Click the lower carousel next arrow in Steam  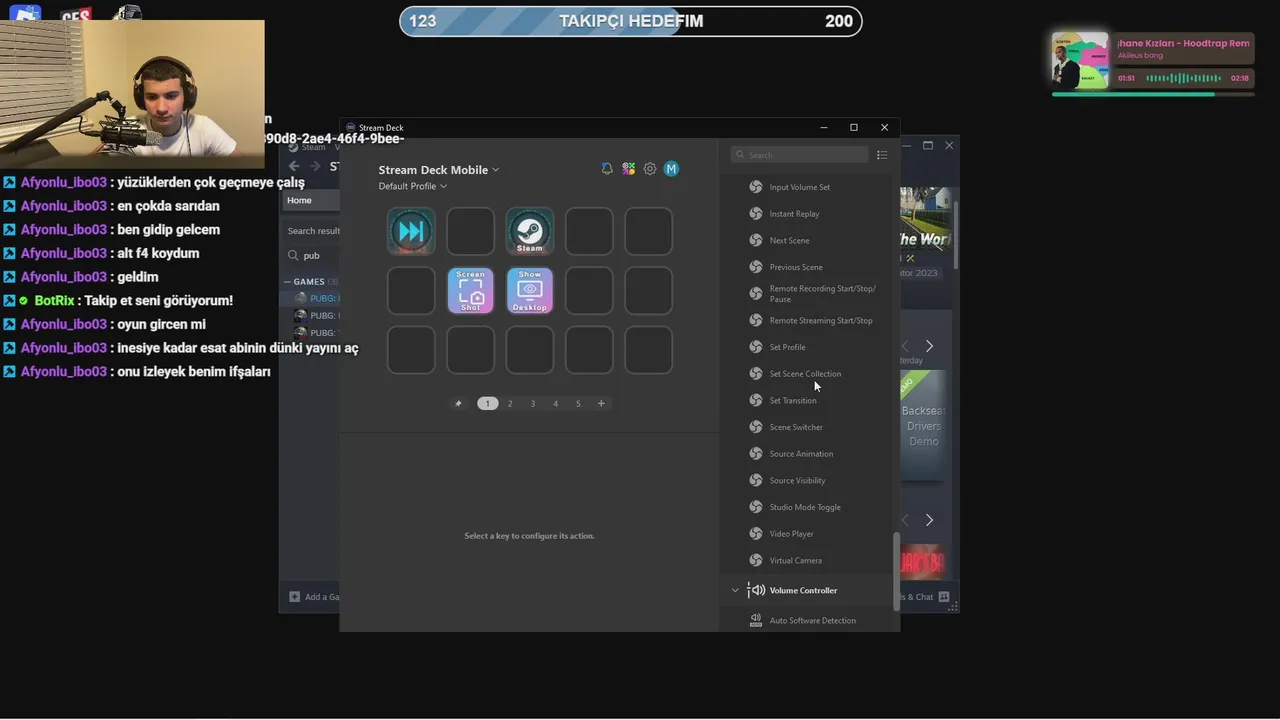pos(929,520)
